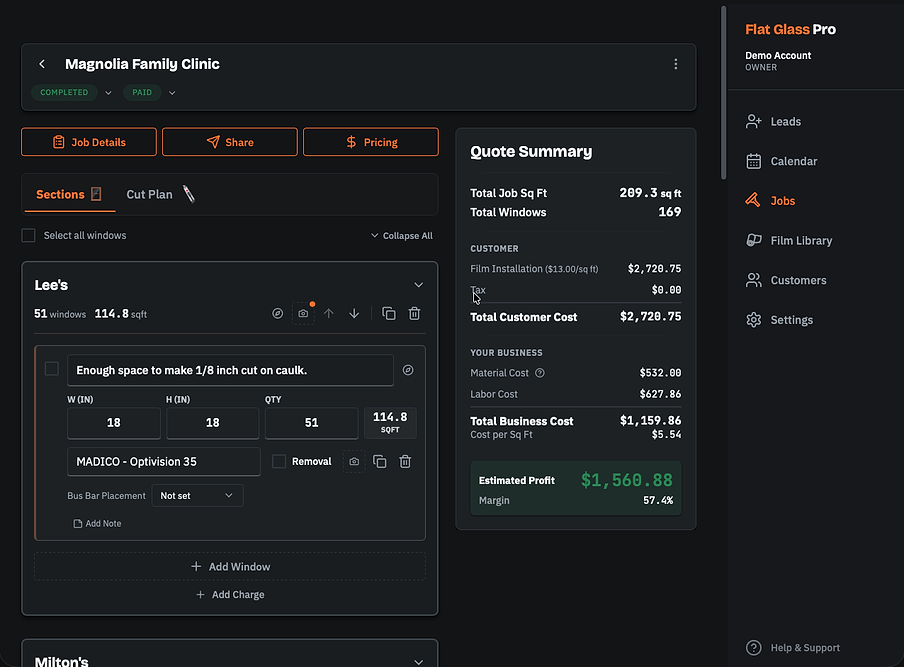This screenshot has width=904, height=667.
Task: Add Window to Lee's section
Action: pyautogui.click(x=230, y=567)
